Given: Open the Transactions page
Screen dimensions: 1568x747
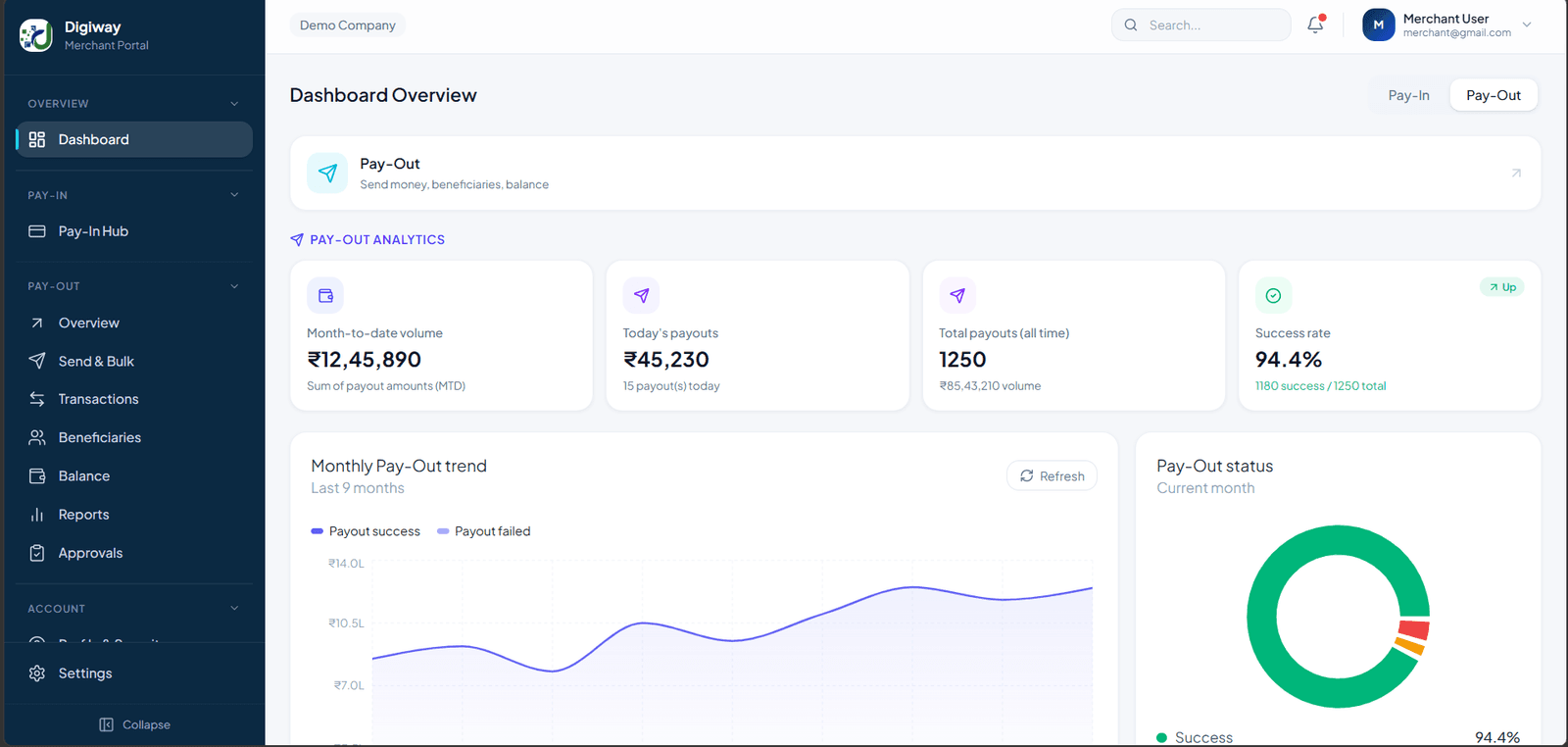Looking at the screenshot, I should pyautogui.click(x=134, y=399).
